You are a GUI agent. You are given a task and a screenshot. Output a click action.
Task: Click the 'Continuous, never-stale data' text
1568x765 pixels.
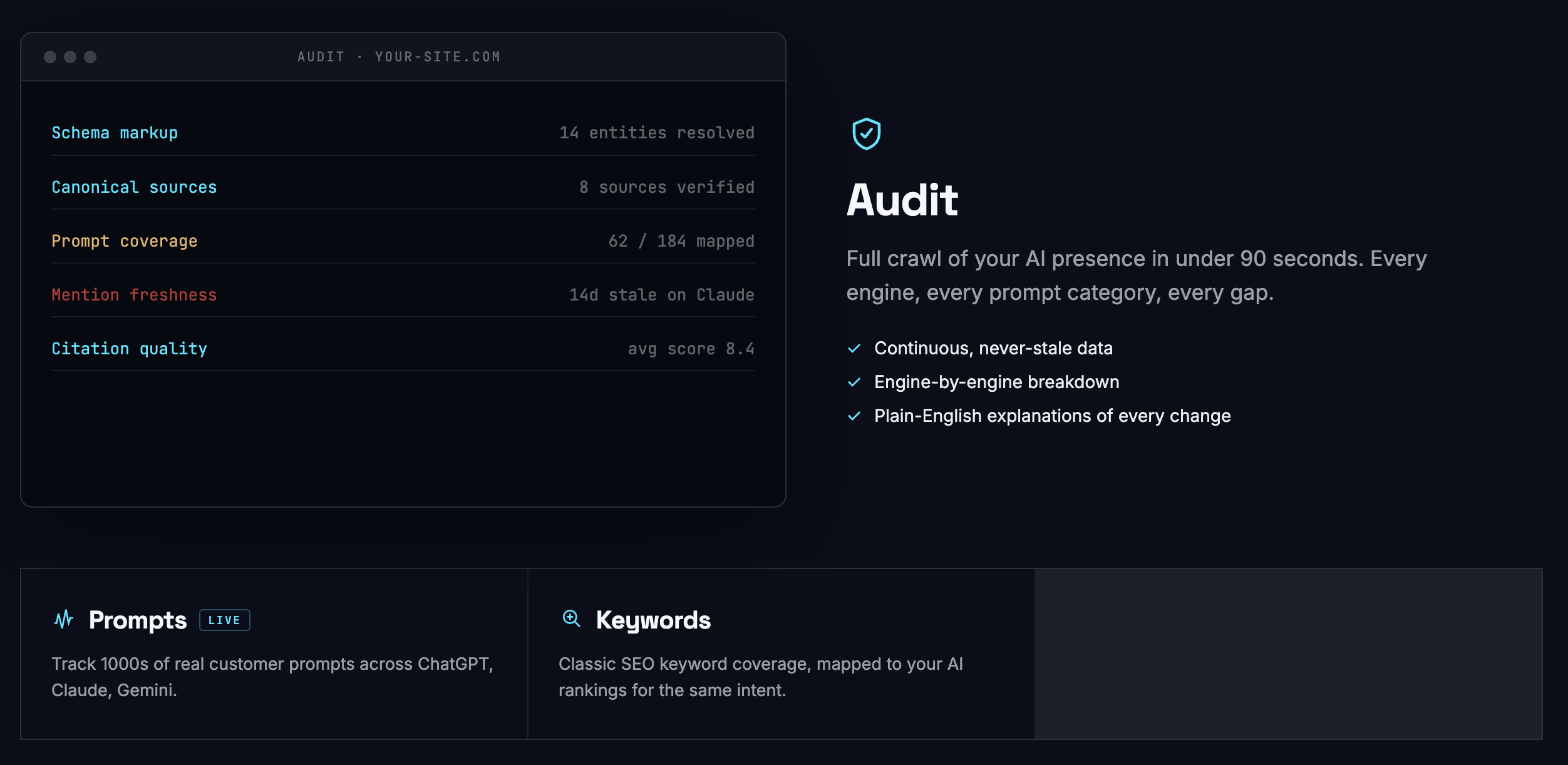[x=993, y=349]
